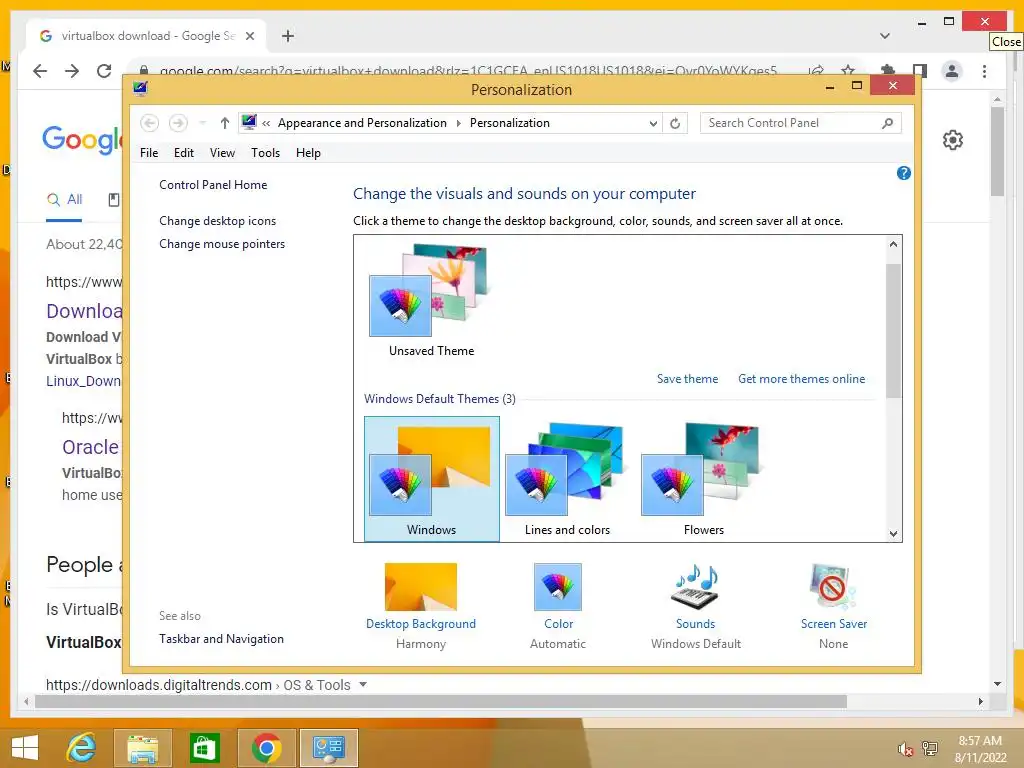The image size is (1024, 768).
Task: Click Save theme link
Action: point(687,379)
